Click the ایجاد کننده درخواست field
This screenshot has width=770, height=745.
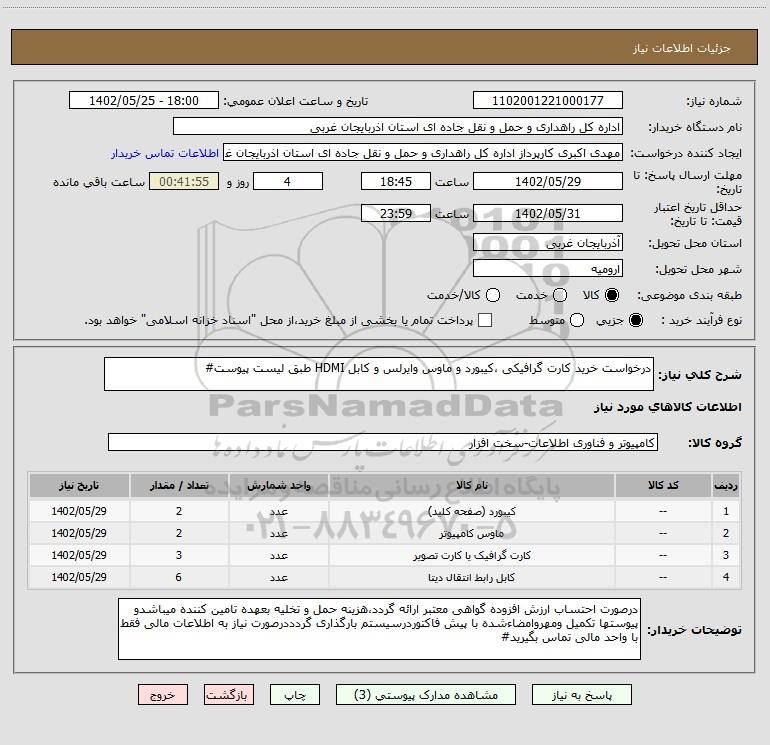[x=423, y=153]
